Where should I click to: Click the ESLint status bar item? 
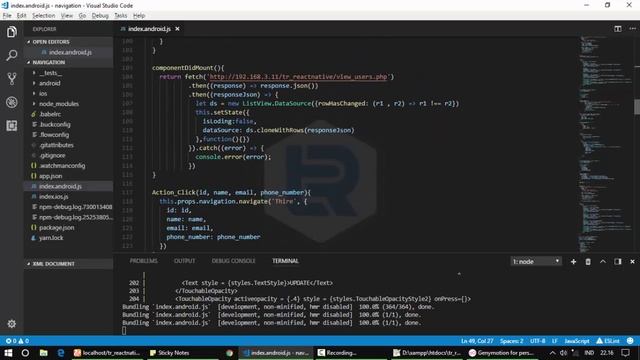608,340
